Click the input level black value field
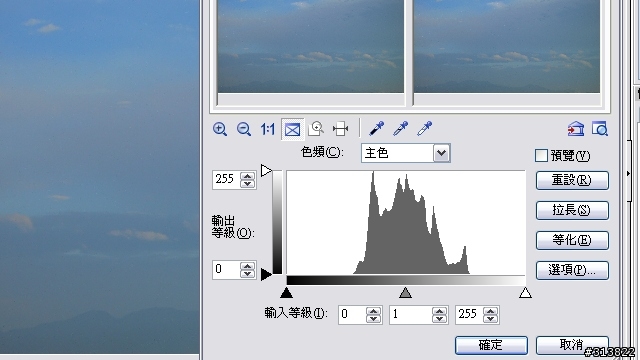Image resolution: width=640 pixels, height=360 pixels. [x=352, y=315]
